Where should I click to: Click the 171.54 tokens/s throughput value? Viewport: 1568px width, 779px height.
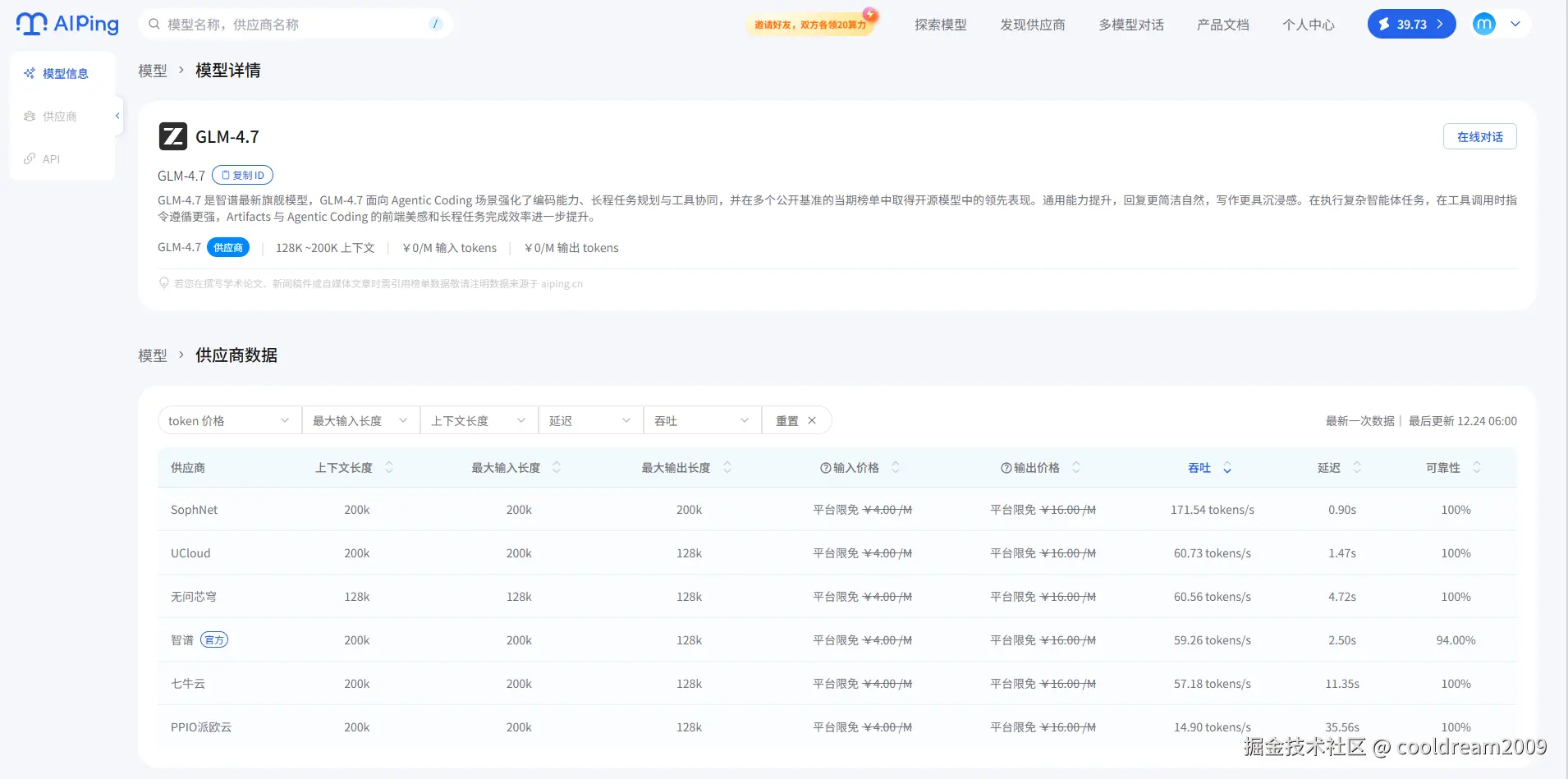click(x=1213, y=510)
